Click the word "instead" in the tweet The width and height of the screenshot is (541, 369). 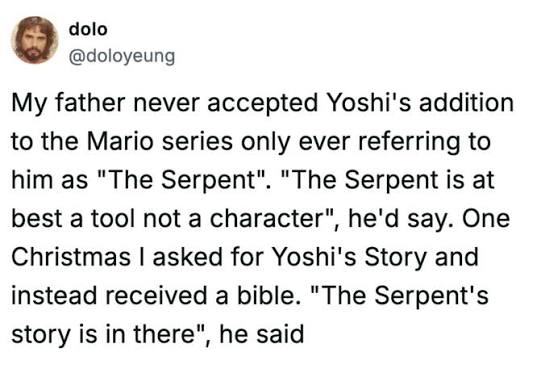pyautogui.click(x=54, y=296)
